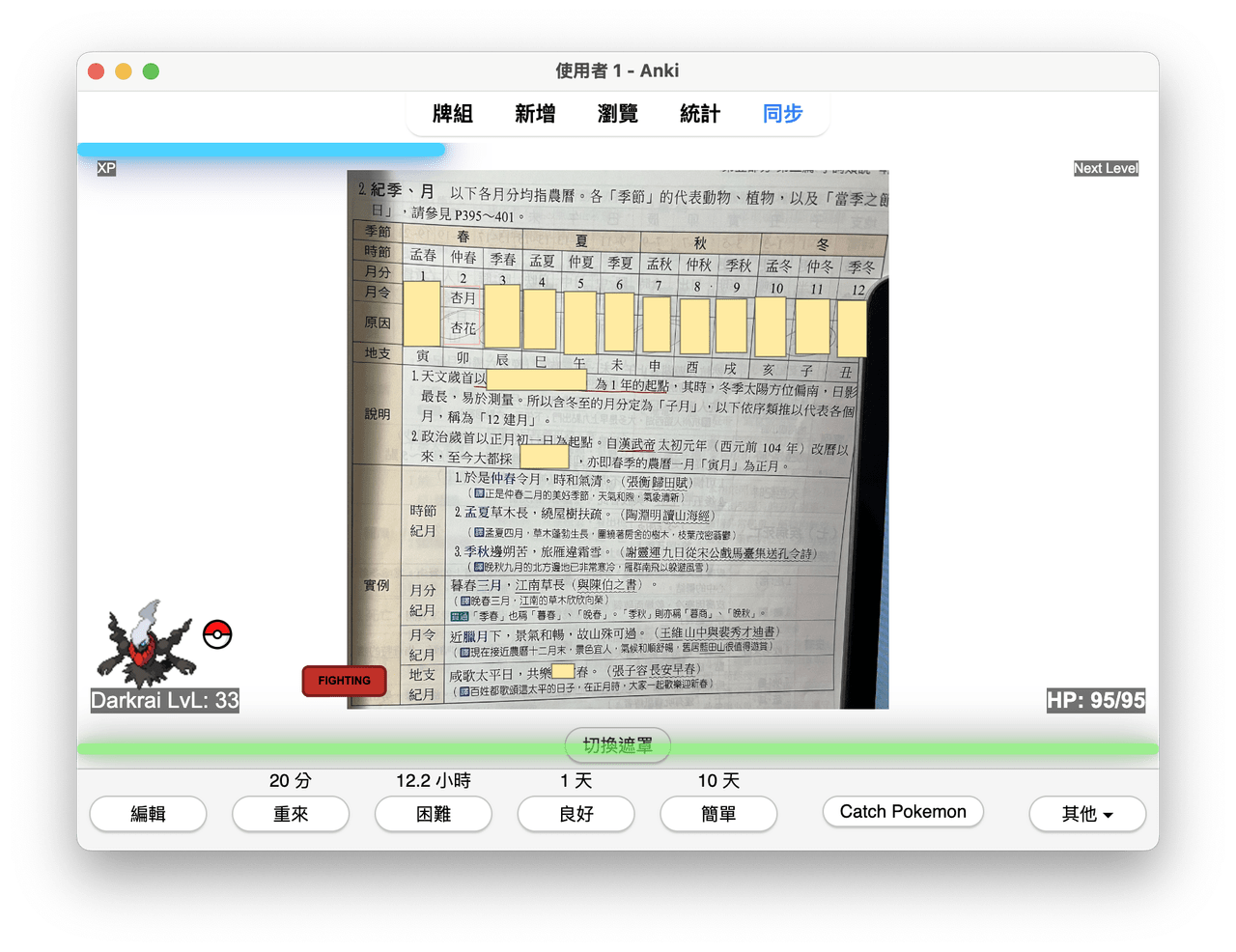Answer card with 簡單 easy
1236x952 pixels.
[x=718, y=814]
